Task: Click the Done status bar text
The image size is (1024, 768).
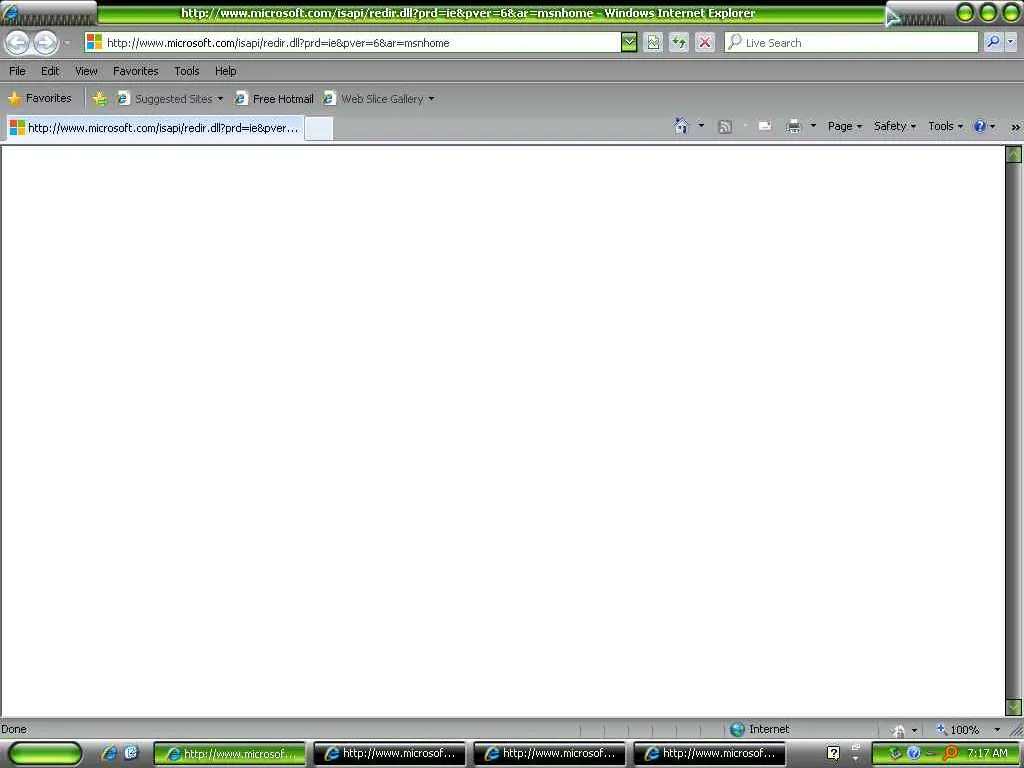Action: click(14, 729)
